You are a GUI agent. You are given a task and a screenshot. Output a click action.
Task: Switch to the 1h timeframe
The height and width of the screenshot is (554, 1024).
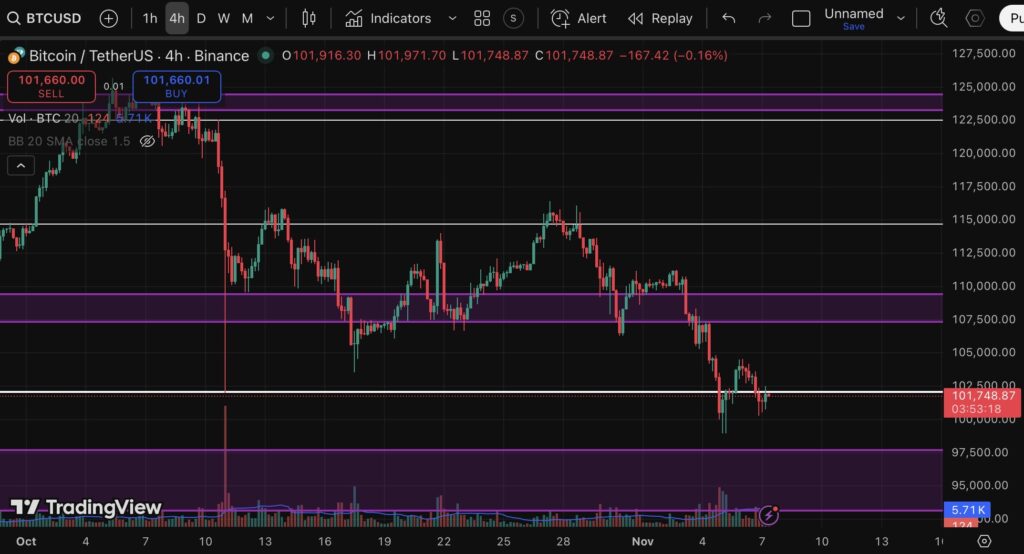[x=149, y=18]
